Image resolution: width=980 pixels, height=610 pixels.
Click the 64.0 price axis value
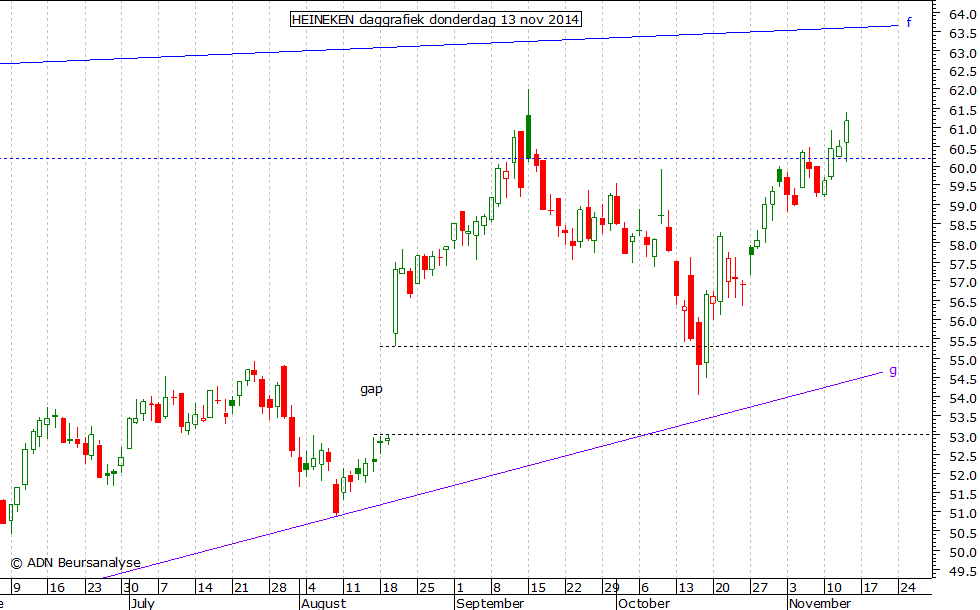[x=962, y=14]
